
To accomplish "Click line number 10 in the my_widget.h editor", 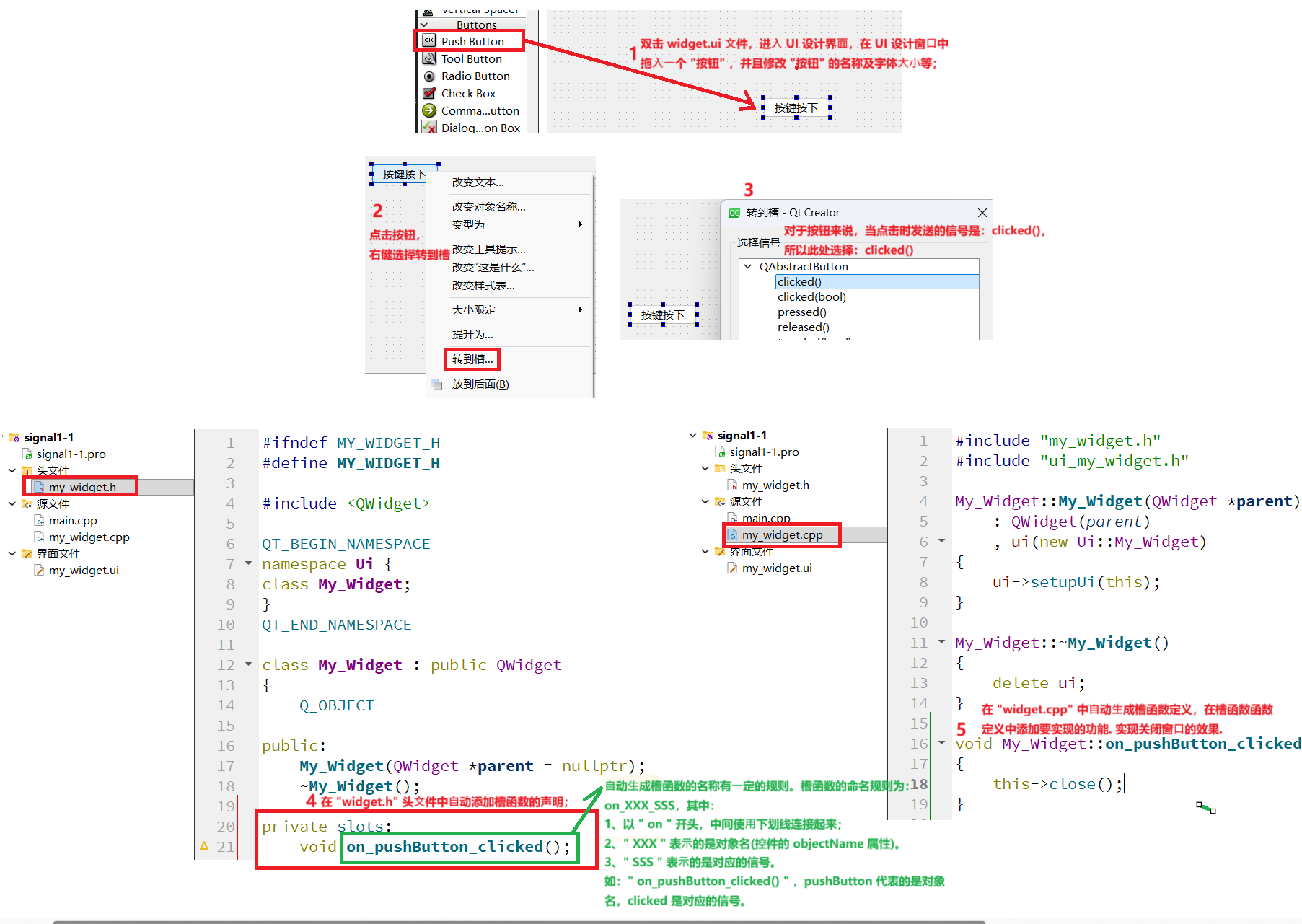I will [x=226, y=625].
